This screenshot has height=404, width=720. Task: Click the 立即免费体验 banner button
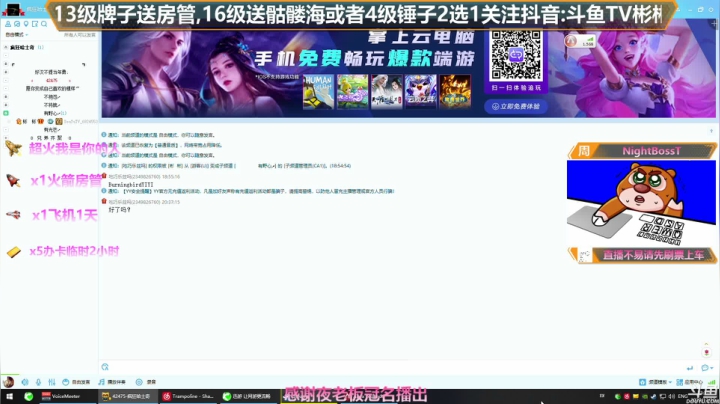tap(516, 107)
